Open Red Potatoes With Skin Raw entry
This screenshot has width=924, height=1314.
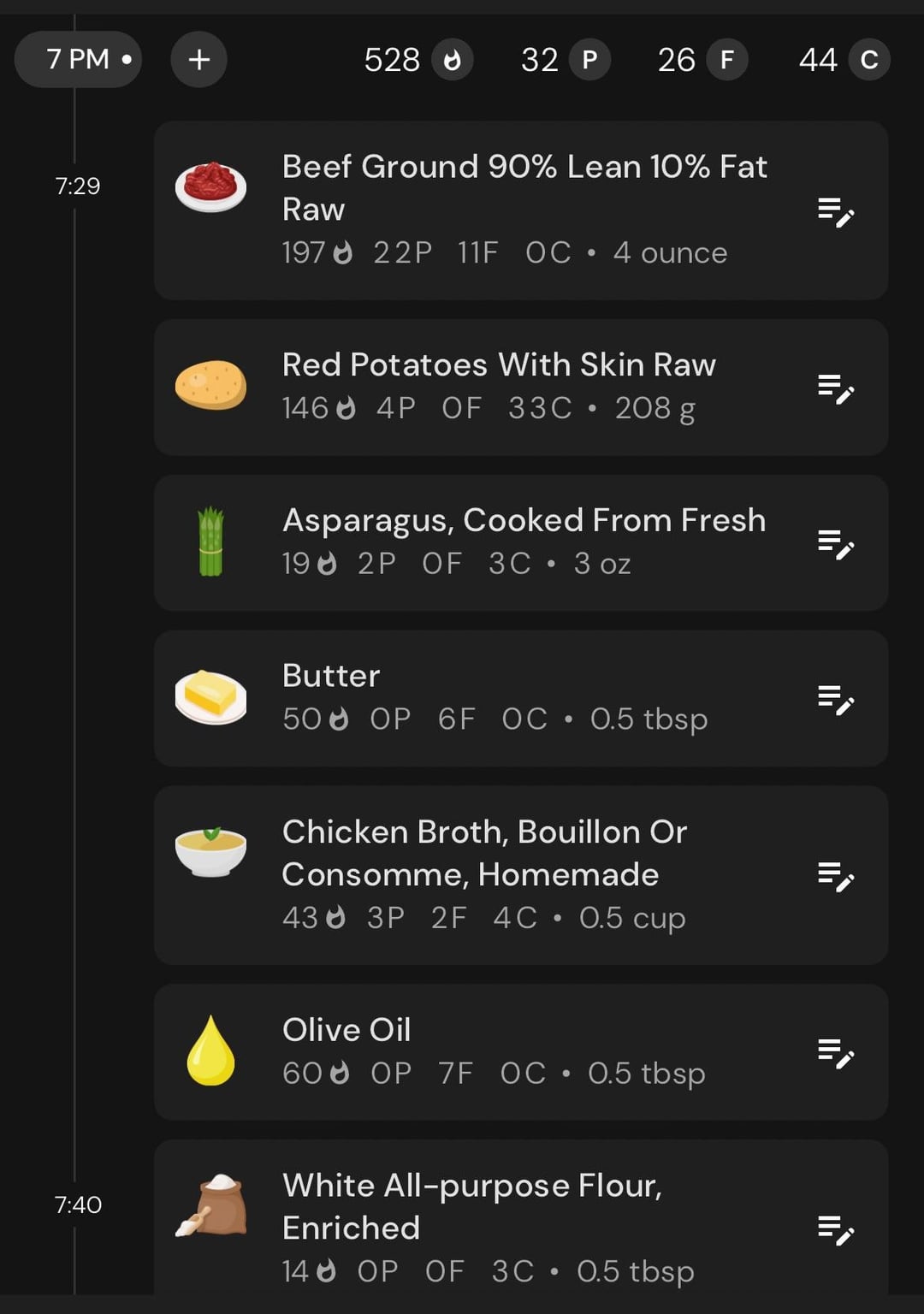coord(521,388)
